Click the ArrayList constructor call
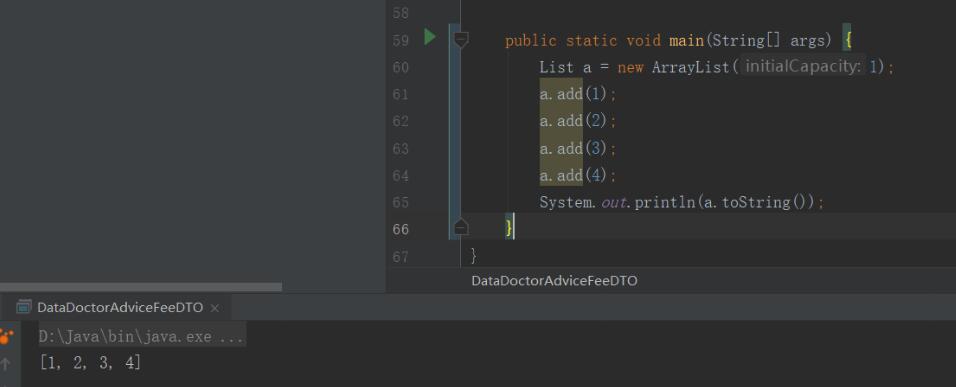The width and height of the screenshot is (956, 387). 691,67
